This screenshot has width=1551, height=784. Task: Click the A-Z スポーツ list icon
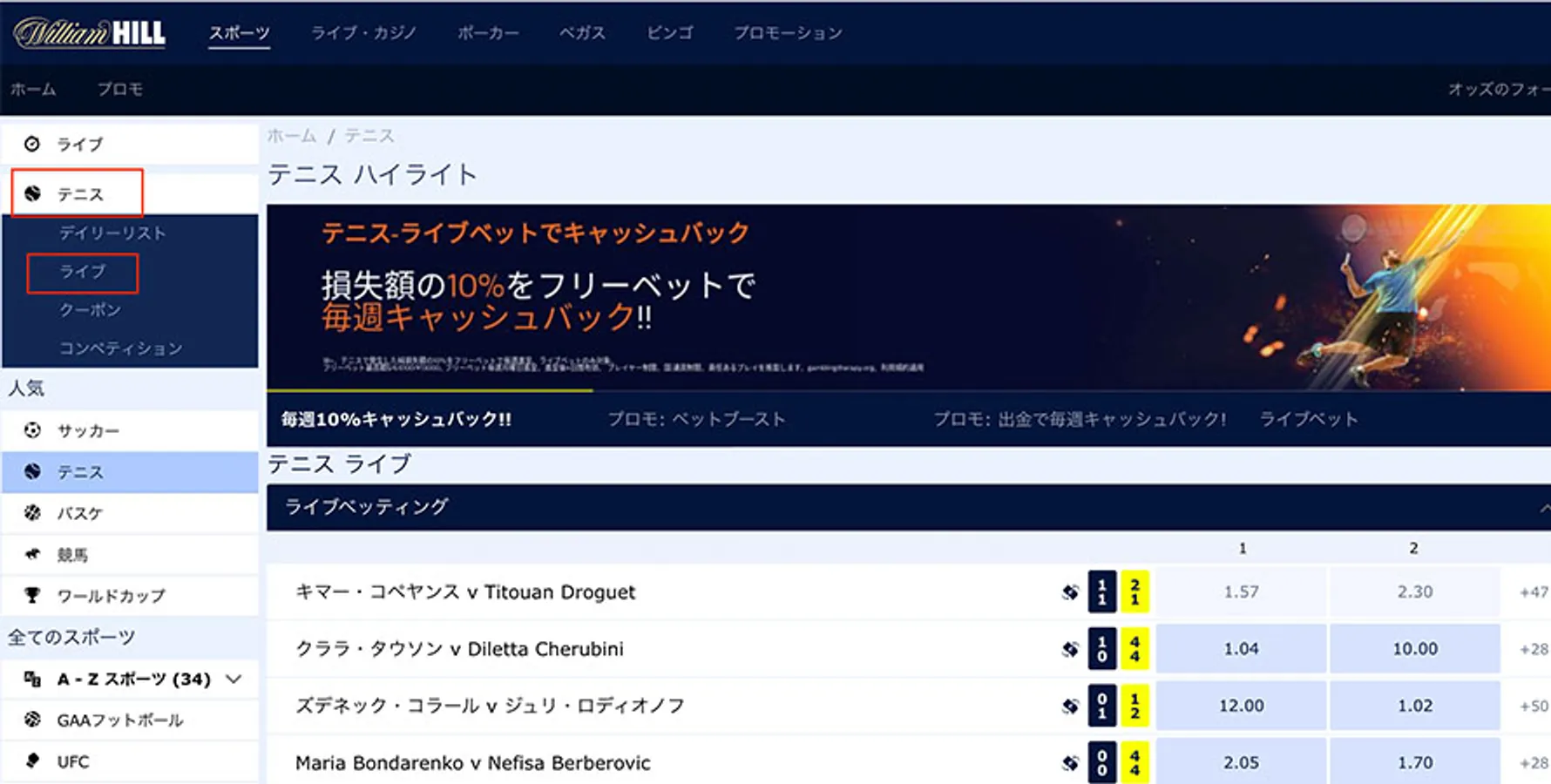click(32, 679)
